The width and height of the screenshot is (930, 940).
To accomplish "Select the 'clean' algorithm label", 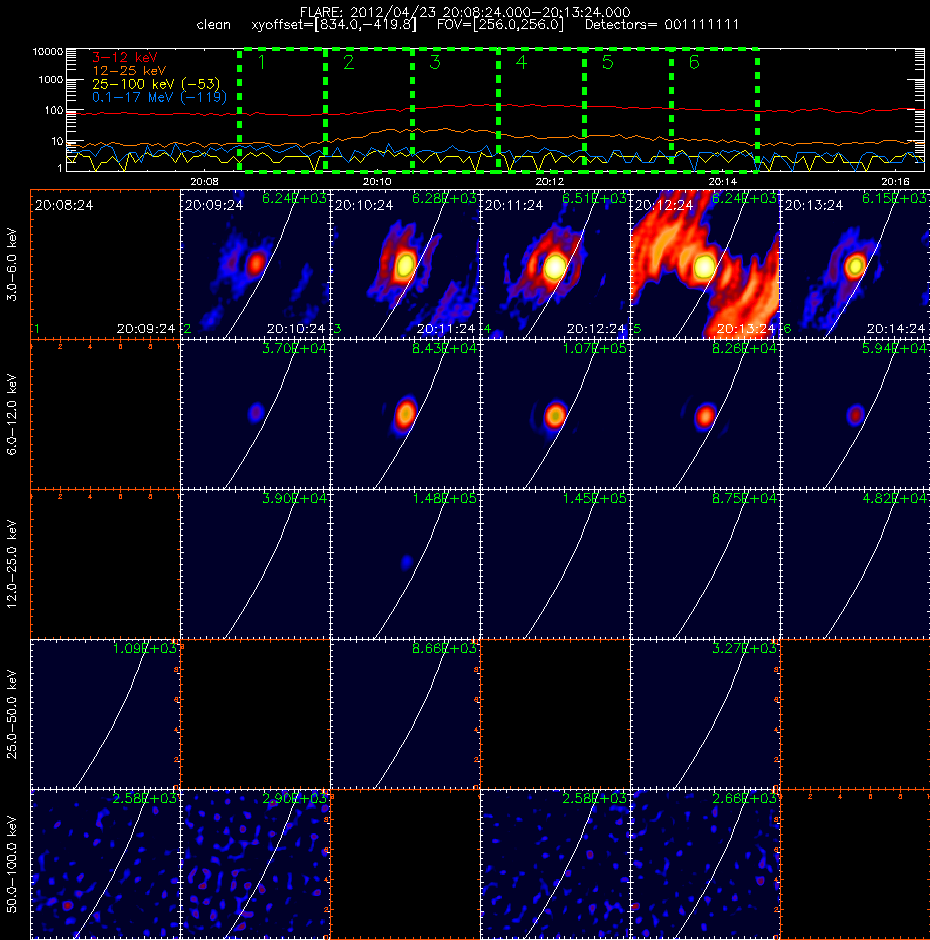I will pos(213,25).
